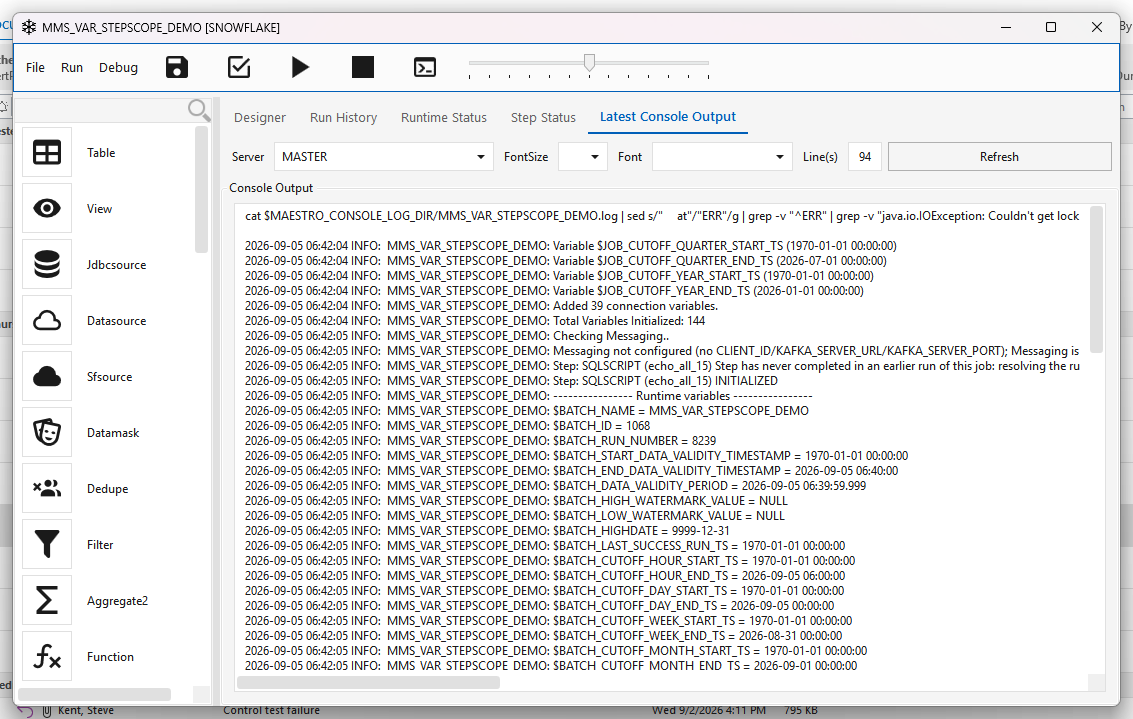Screen dimensions: 1133x719
Task: Click the Save disk icon in toolbar
Action: (177, 67)
